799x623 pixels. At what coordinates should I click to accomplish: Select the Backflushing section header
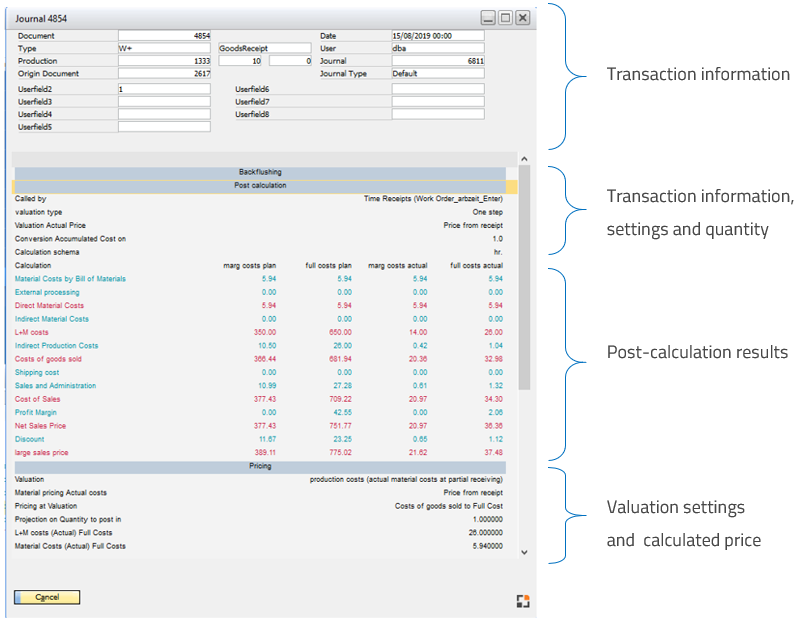(261, 172)
